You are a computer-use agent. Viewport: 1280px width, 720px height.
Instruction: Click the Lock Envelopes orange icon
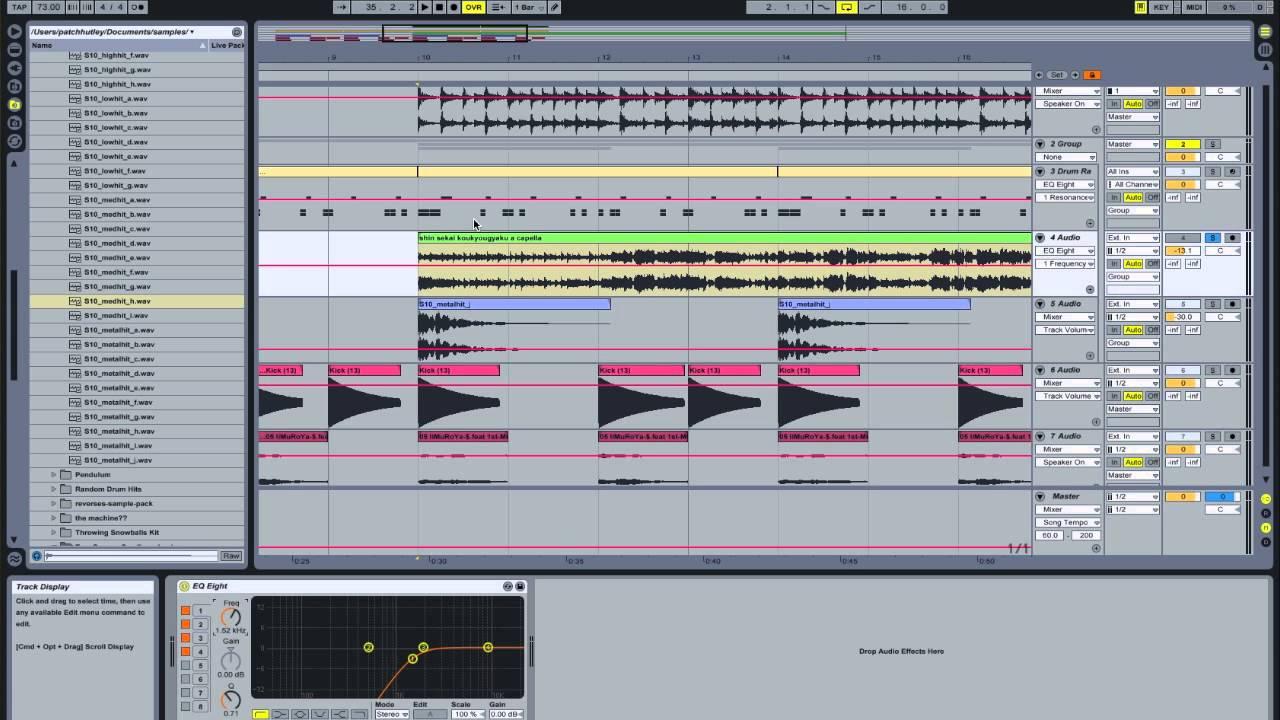pos(1092,75)
